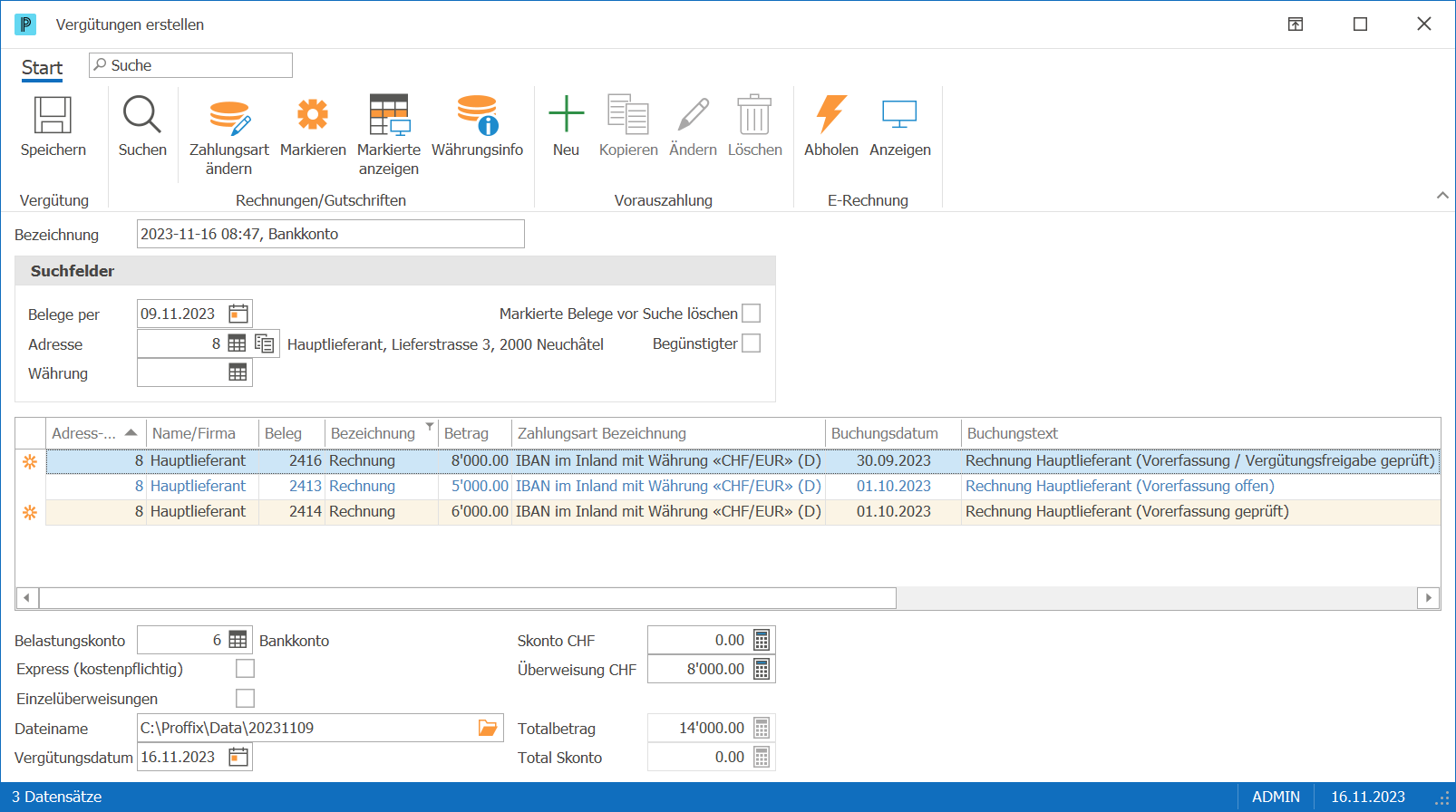Open lookup table icon for Währung
Image resolution: width=1456 pixels, height=812 pixels.
[238, 372]
